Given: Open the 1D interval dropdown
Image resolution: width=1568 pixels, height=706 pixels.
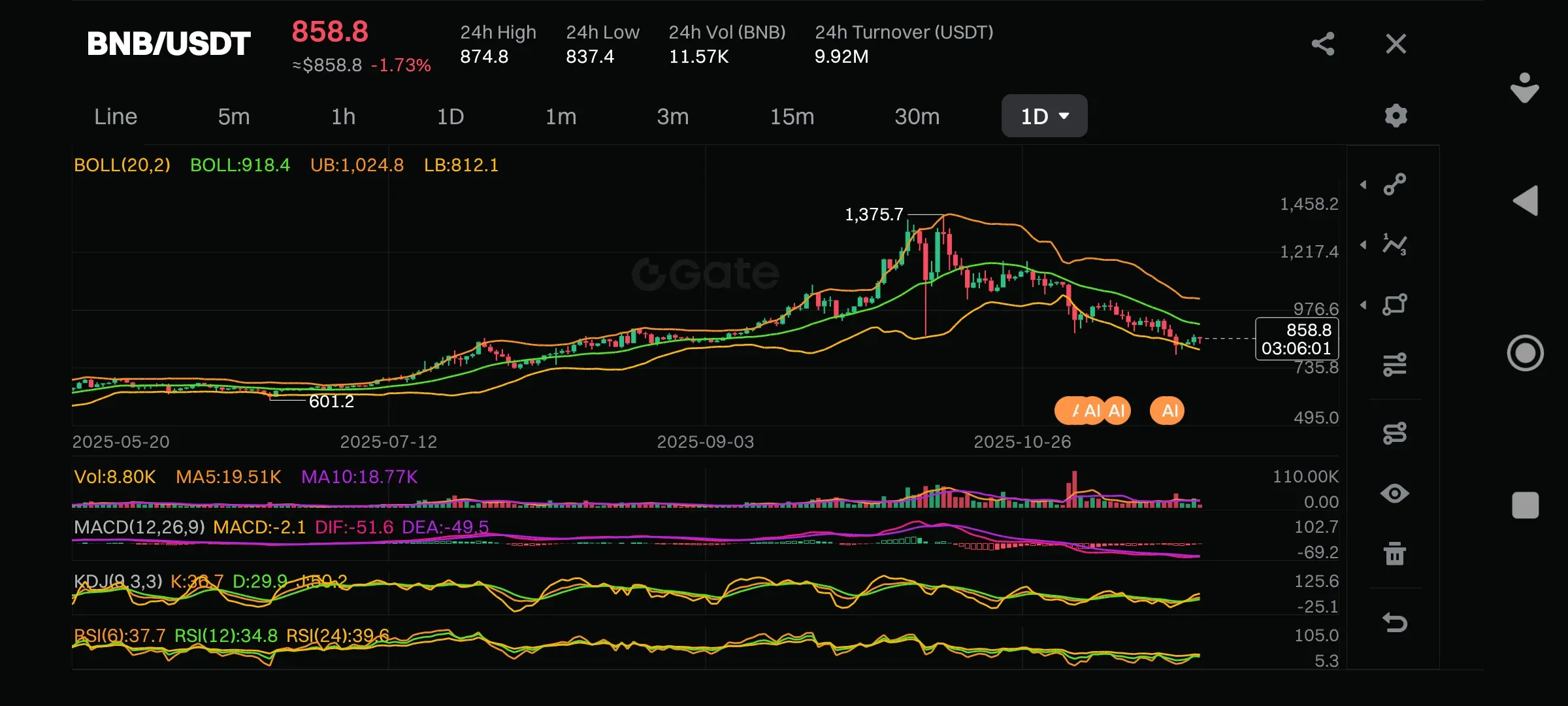Looking at the screenshot, I should click(x=1044, y=116).
